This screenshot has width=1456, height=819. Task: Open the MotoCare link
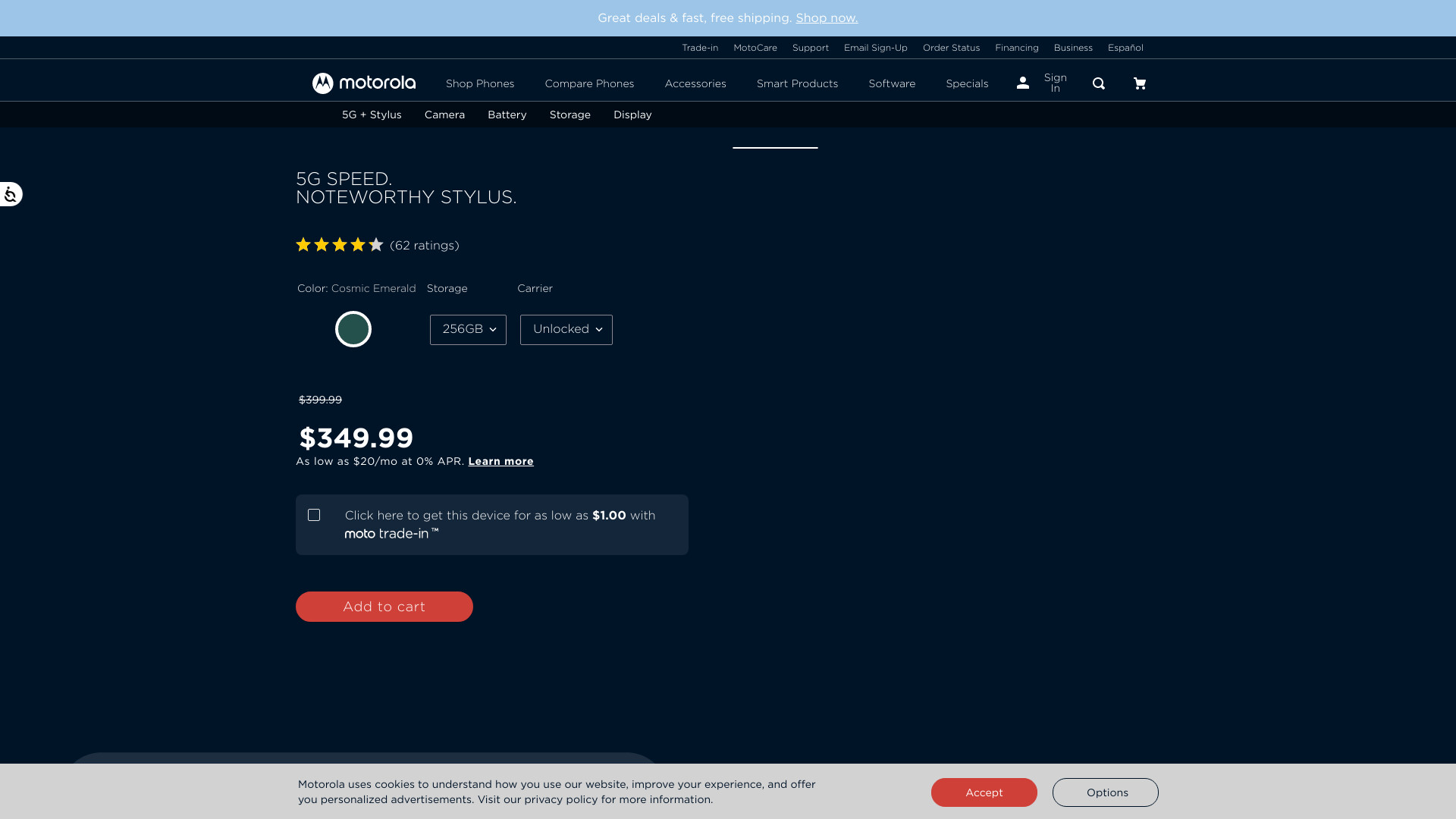pos(755,48)
